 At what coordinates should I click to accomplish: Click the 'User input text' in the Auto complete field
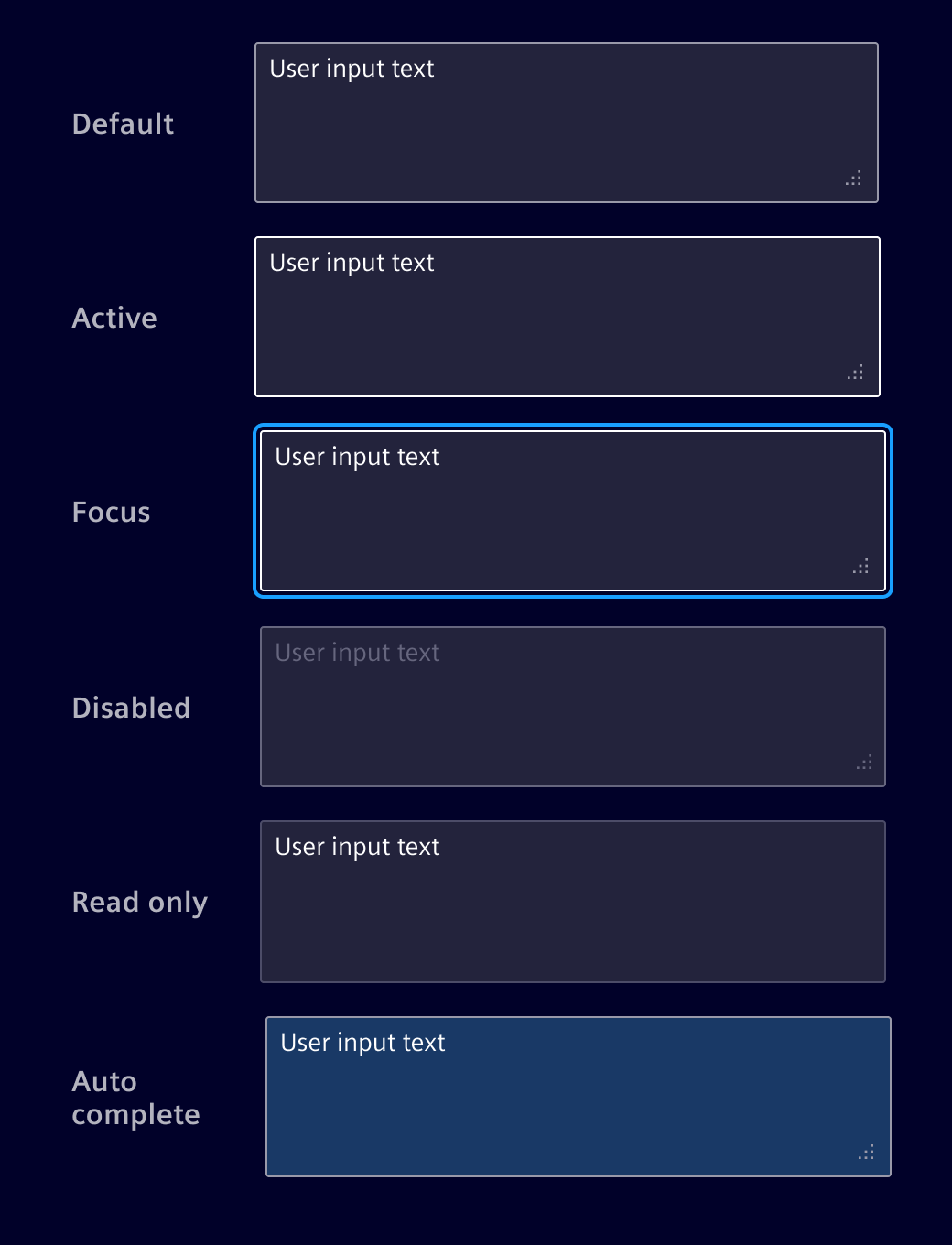coord(363,1043)
